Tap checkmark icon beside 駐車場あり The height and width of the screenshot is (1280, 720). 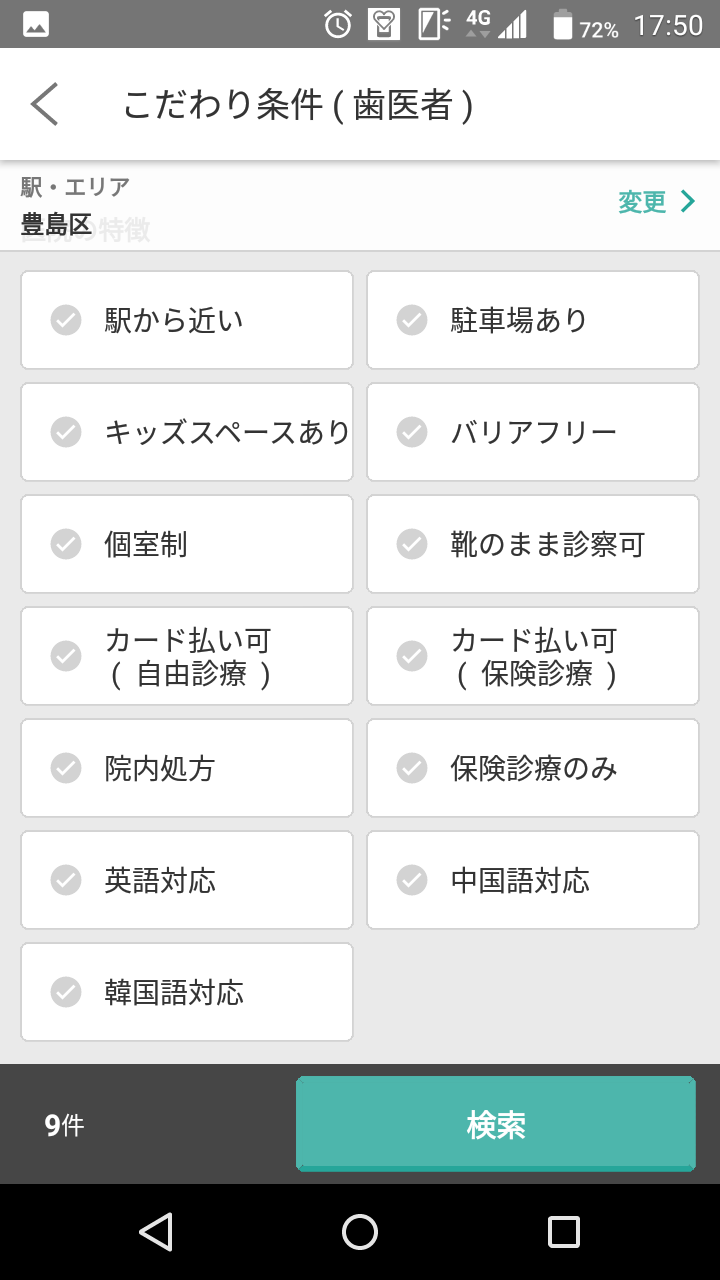412,320
